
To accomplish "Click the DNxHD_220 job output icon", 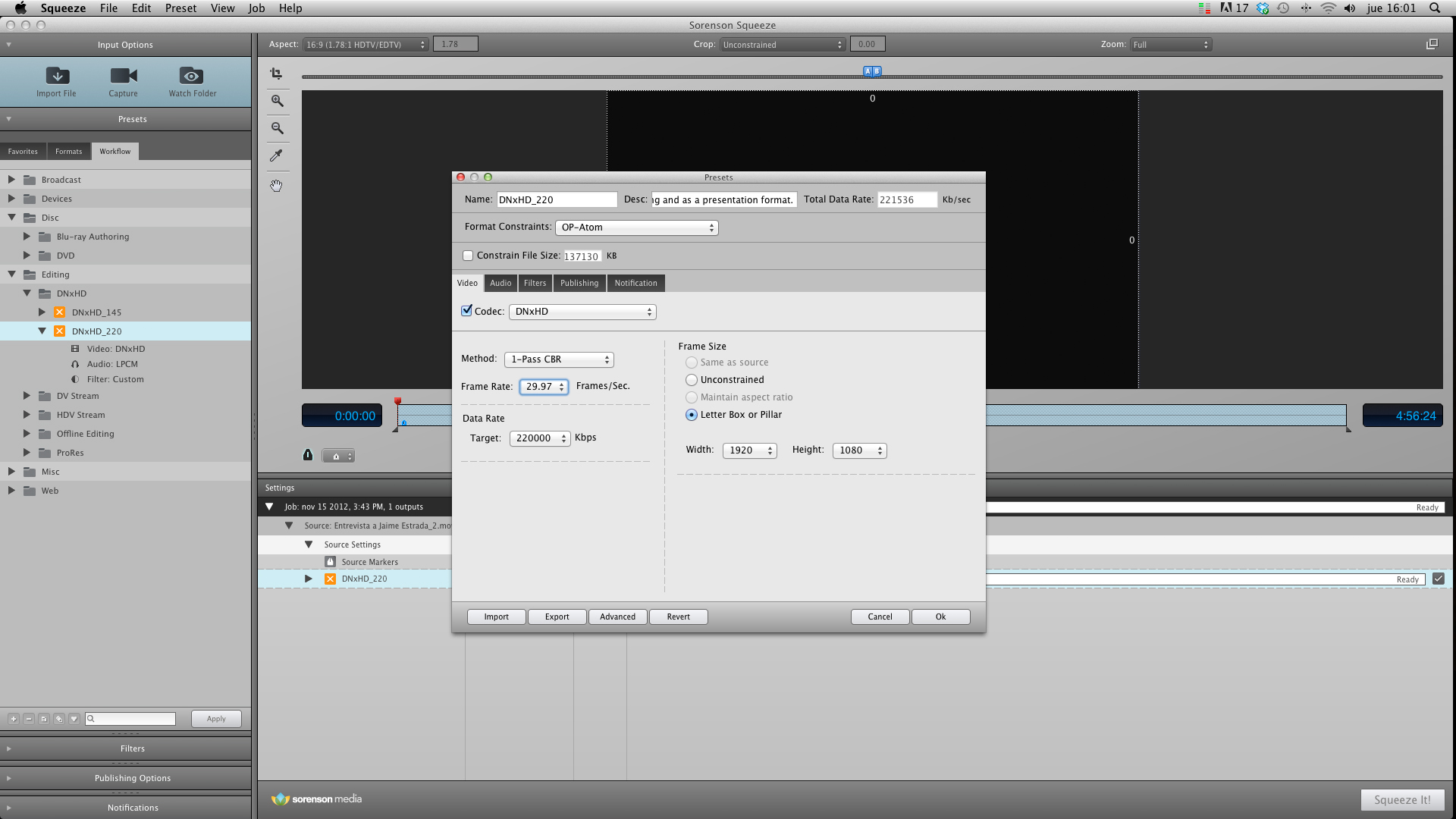I will coord(330,579).
